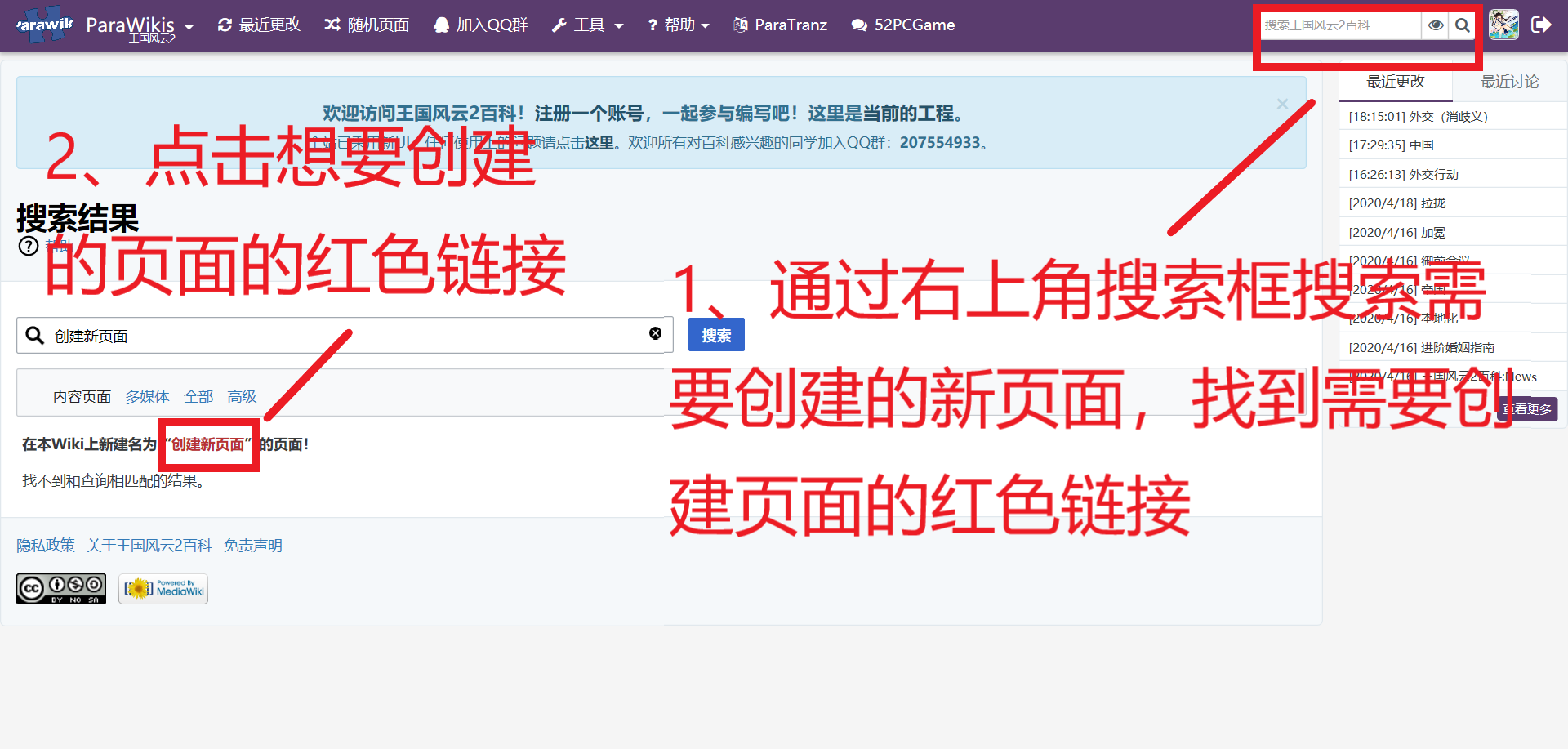The image size is (1568, 749).
Task: Open the red 创建新页面 link
Action: 207,444
